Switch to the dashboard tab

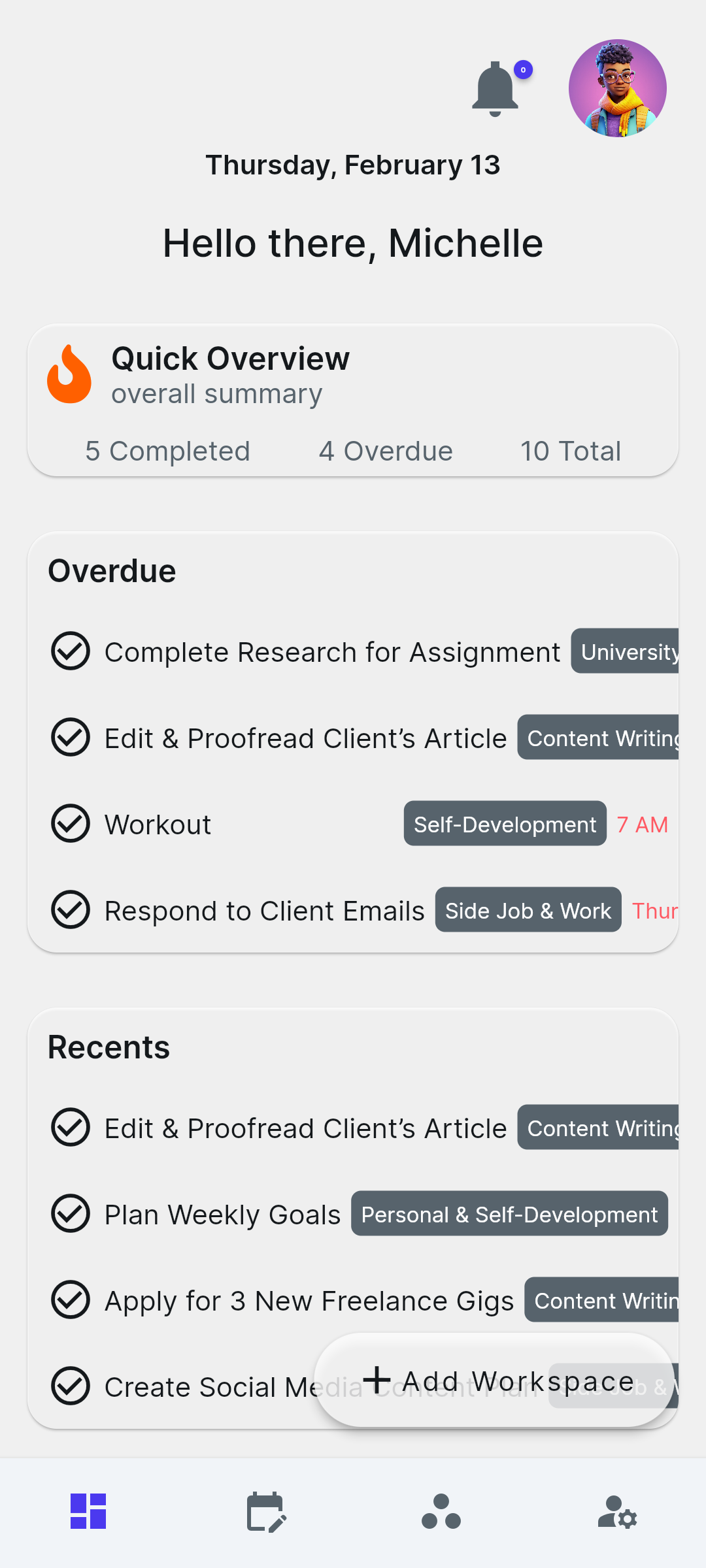tap(88, 1511)
